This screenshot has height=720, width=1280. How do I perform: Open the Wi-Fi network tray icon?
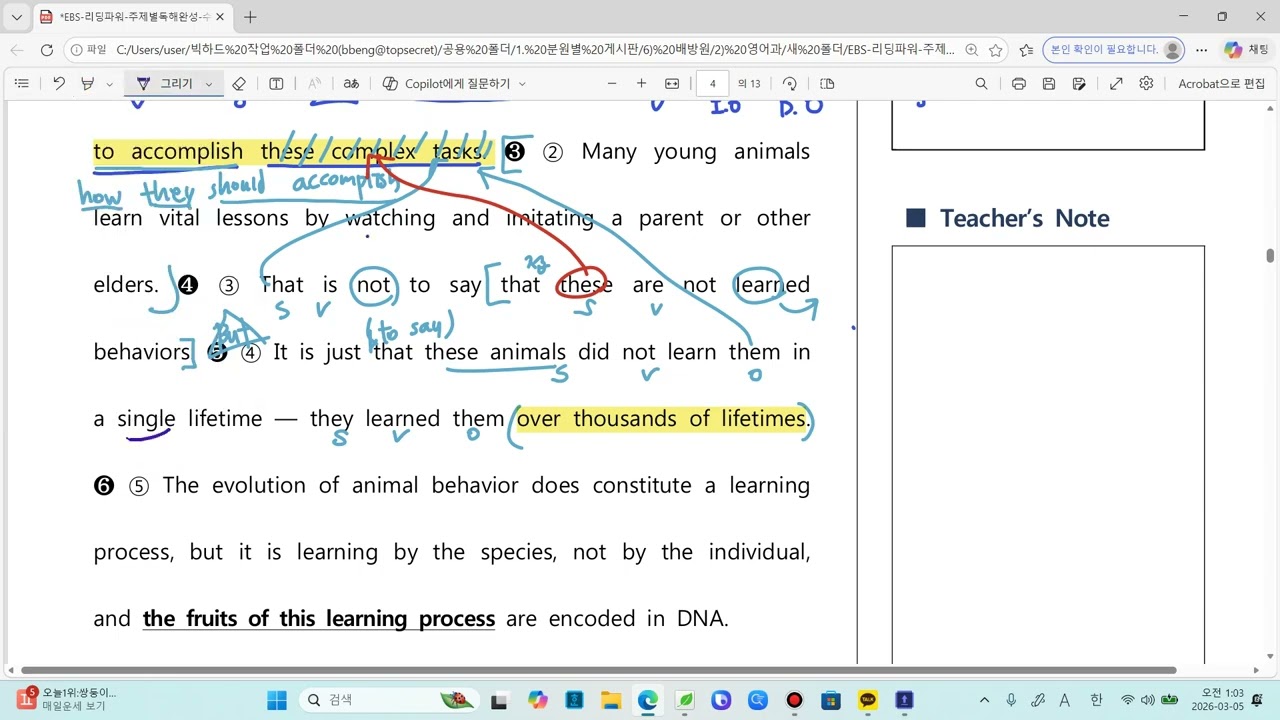click(x=1128, y=700)
